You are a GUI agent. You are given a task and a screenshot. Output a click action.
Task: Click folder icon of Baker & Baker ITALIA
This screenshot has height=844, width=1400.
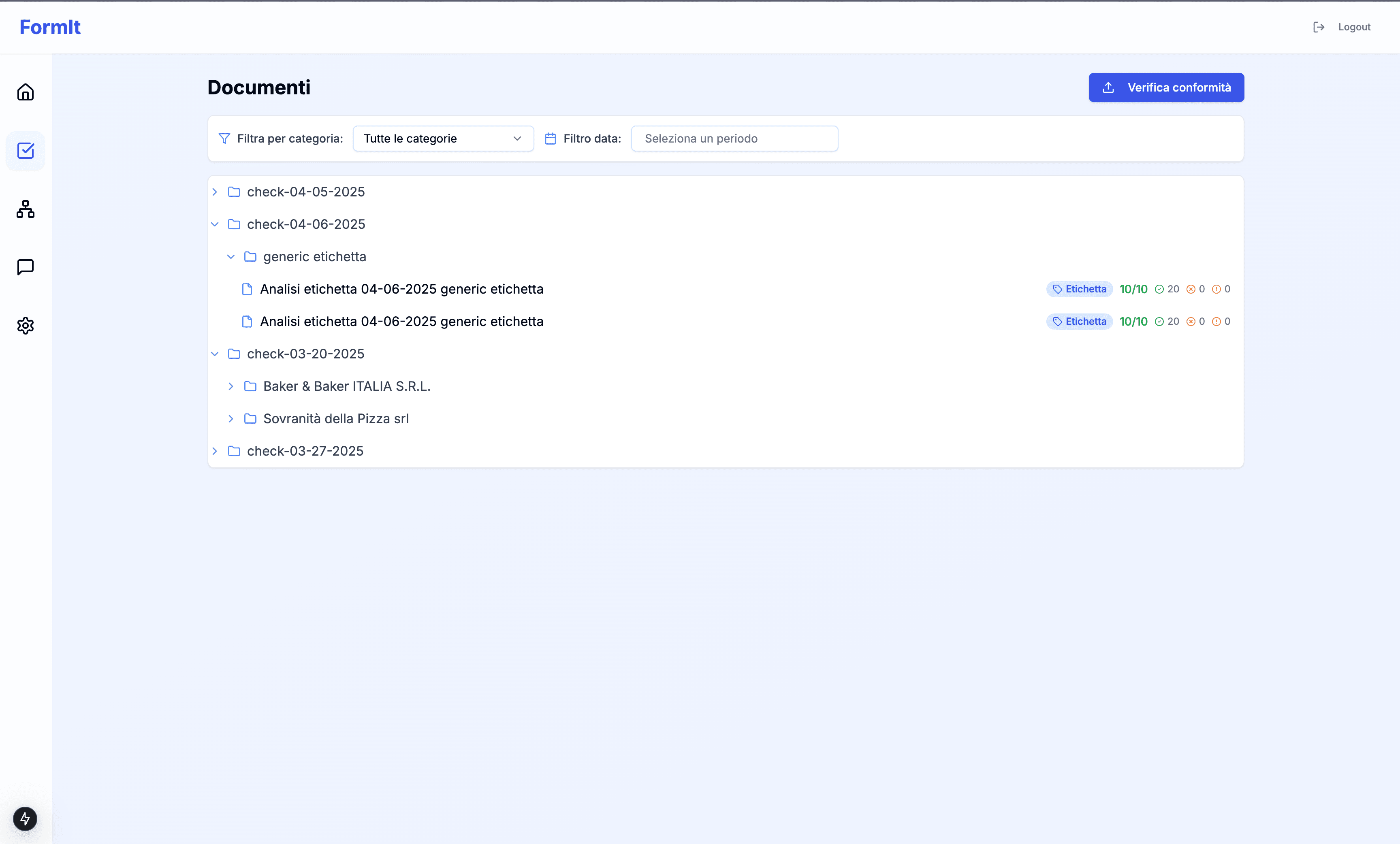250,386
